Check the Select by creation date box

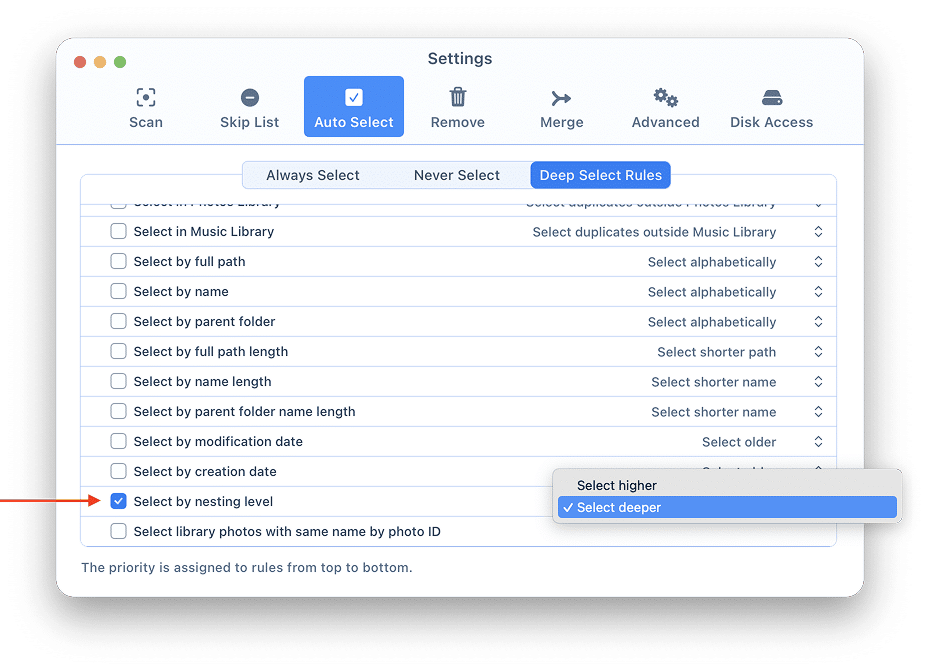coord(118,471)
